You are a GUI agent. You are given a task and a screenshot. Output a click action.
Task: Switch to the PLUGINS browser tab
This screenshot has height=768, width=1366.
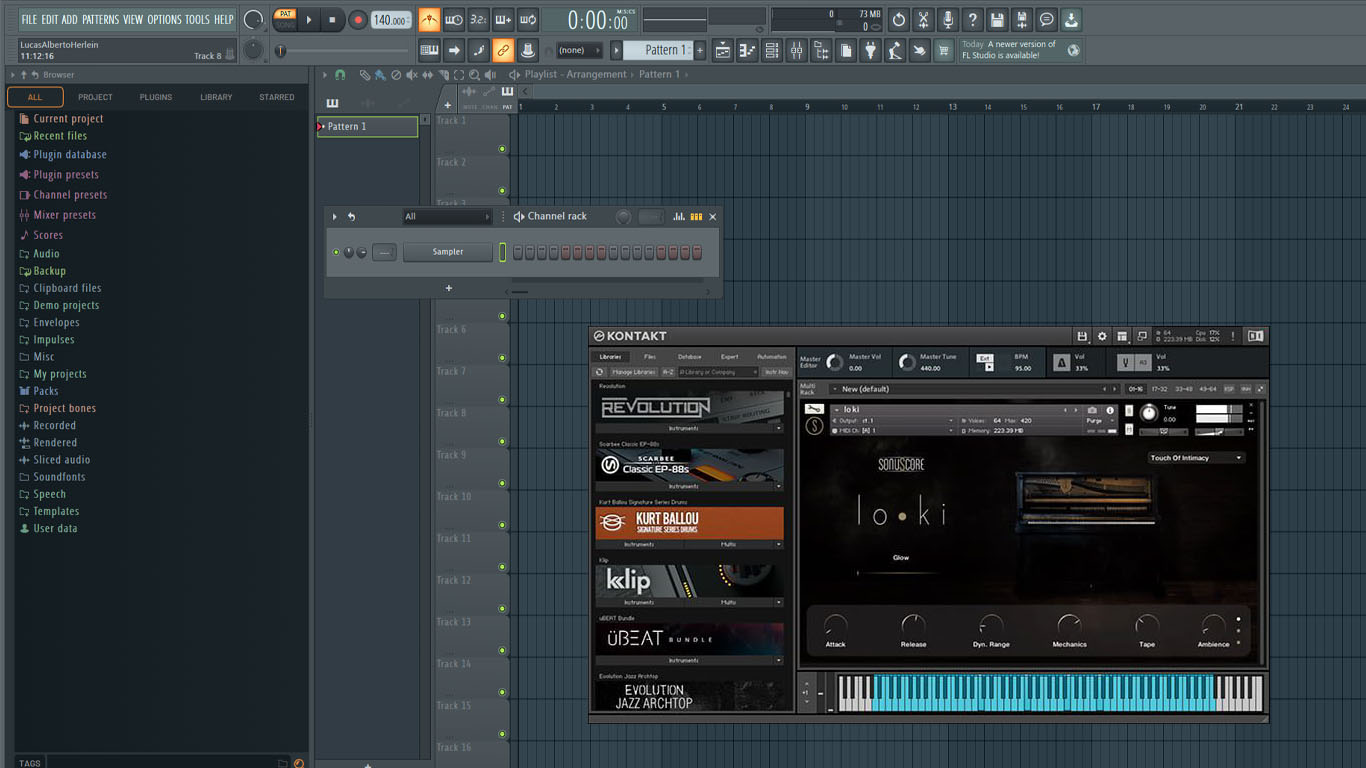click(x=156, y=97)
